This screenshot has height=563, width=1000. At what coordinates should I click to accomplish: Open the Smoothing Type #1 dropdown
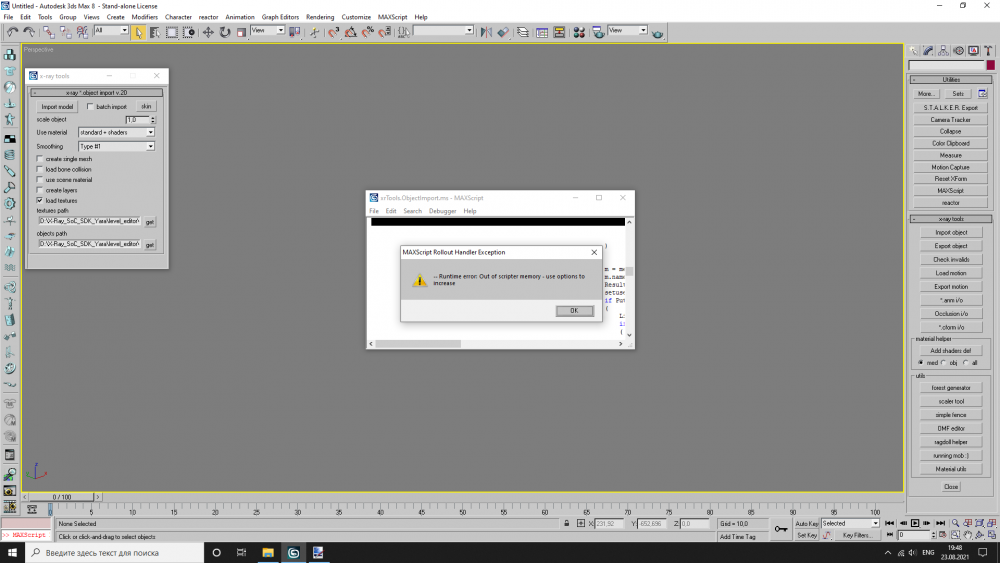click(x=116, y=147)
